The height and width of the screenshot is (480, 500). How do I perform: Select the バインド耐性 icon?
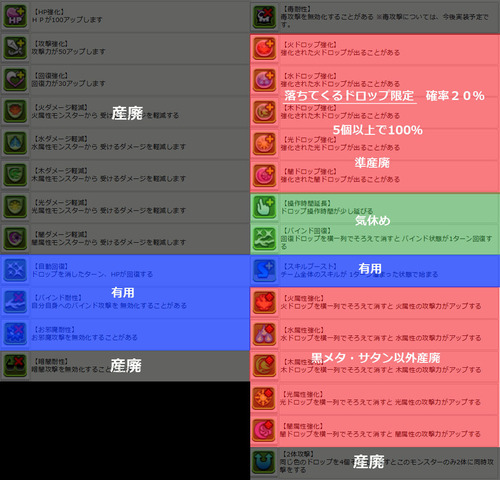[15, 302]
